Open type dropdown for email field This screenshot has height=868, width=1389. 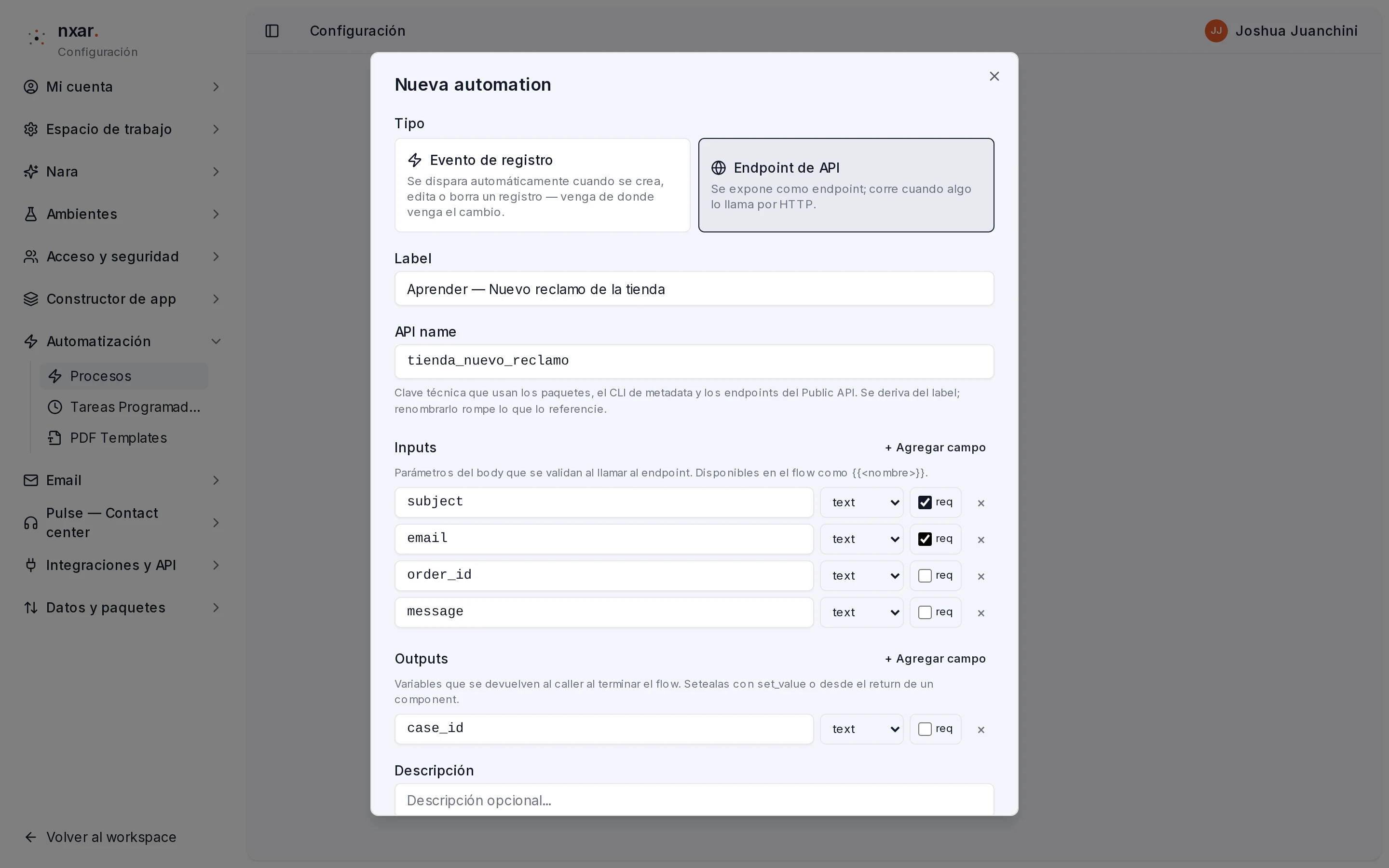pos(861,540)
